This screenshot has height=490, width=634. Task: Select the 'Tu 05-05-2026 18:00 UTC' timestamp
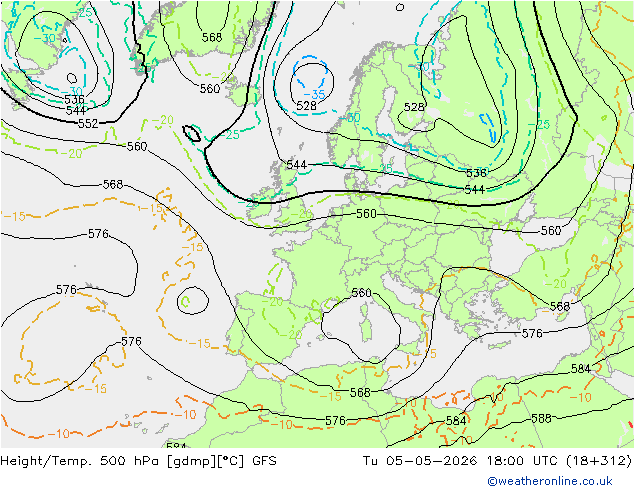pos(462,460)
